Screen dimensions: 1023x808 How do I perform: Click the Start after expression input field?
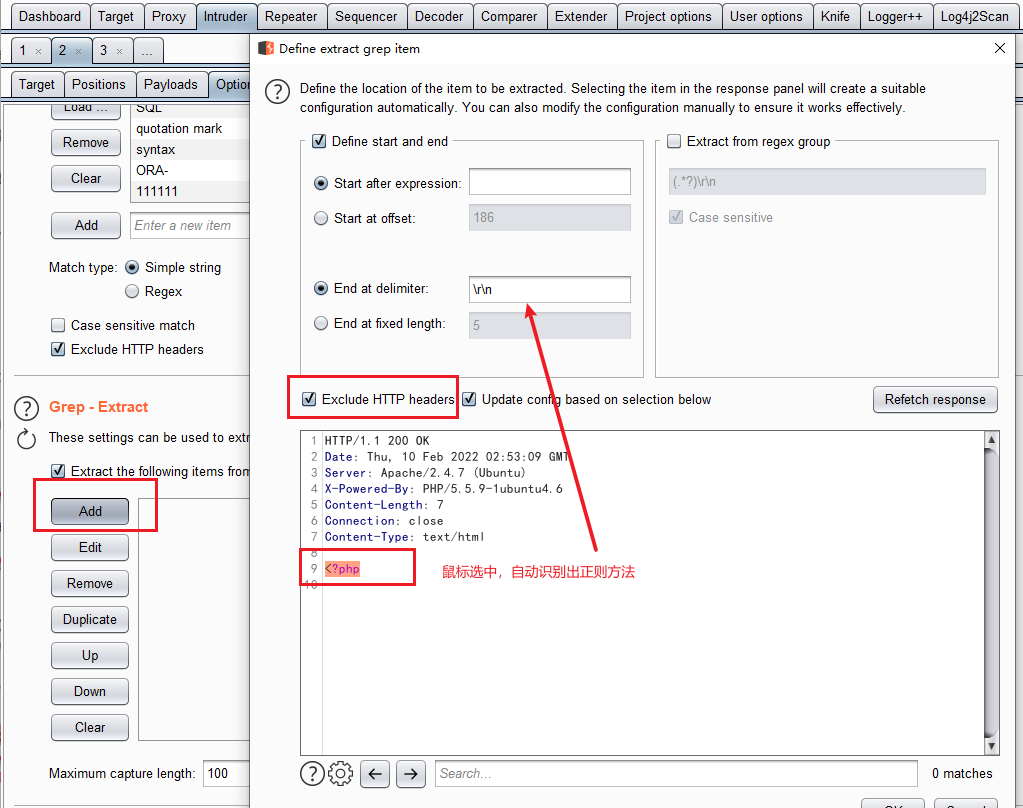(550, 181)
